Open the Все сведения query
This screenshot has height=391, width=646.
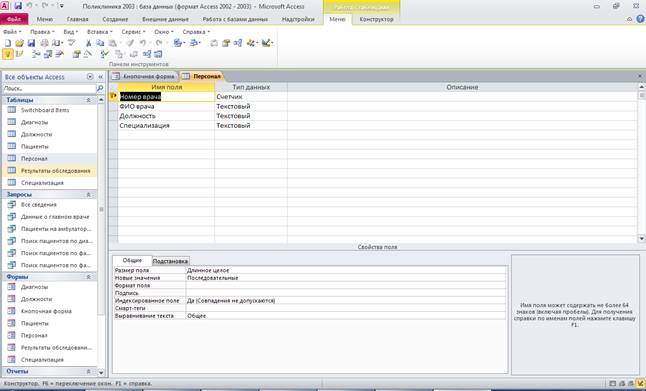39,205
